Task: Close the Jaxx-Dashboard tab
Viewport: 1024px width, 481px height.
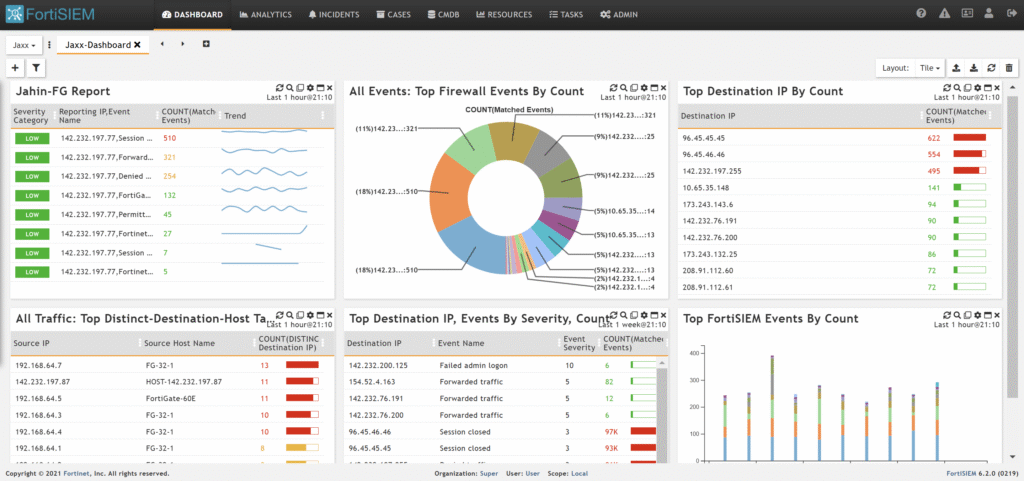Action: pyautogui.click(x=137, y=45)
